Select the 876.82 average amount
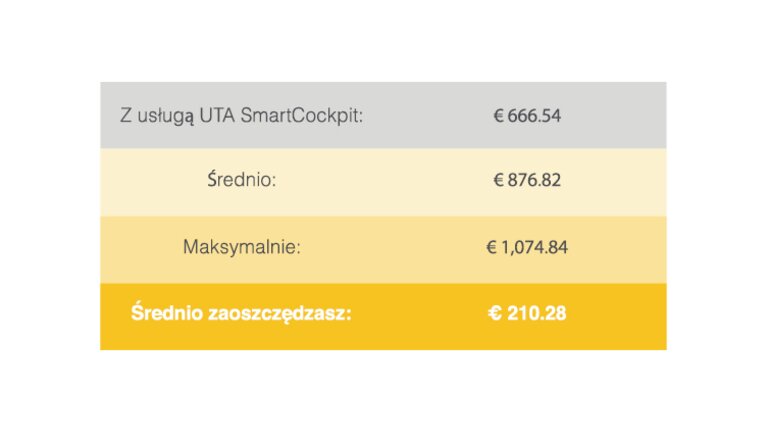768x432 pixels. coord(534,180)
